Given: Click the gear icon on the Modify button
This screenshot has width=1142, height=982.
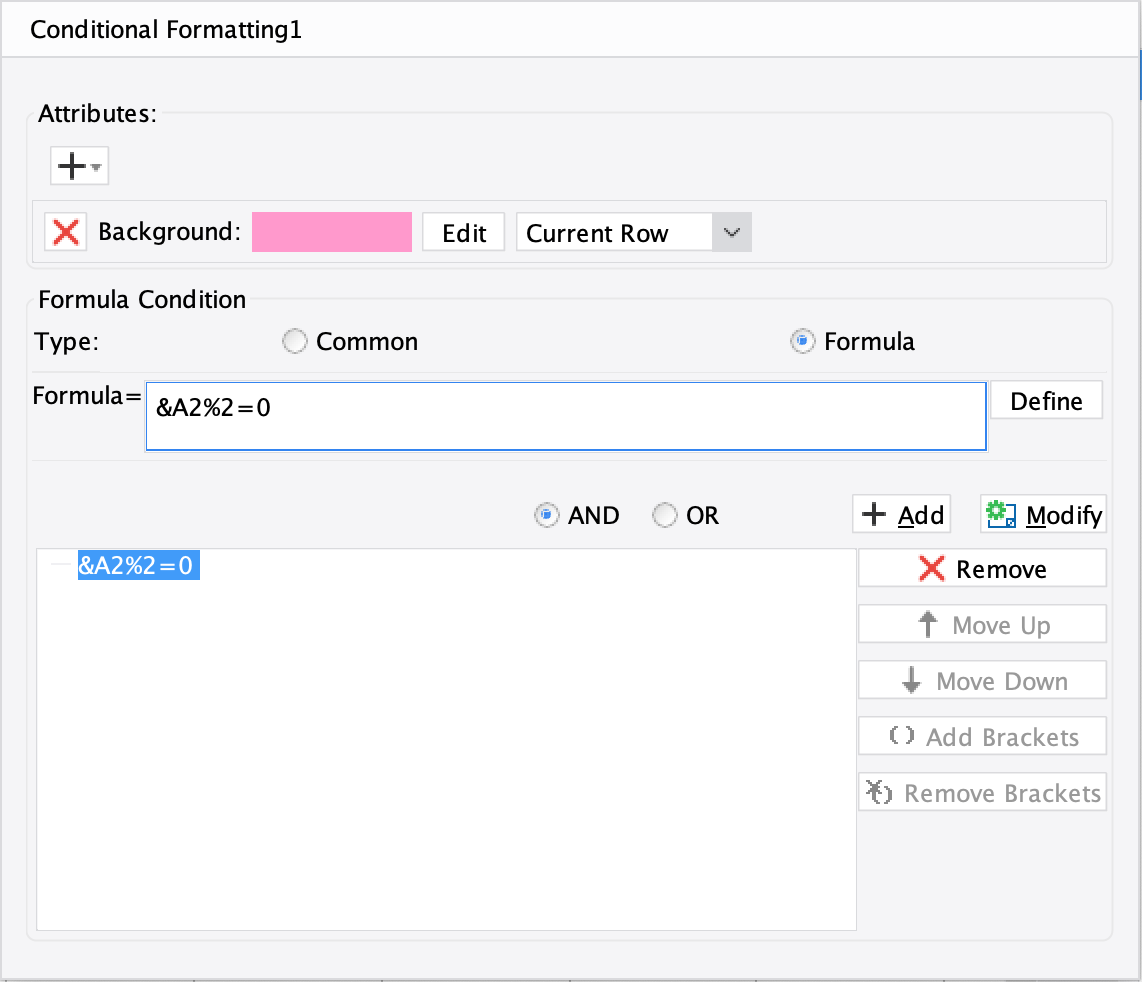Looking at the screenshot, I should coord(999,513).
